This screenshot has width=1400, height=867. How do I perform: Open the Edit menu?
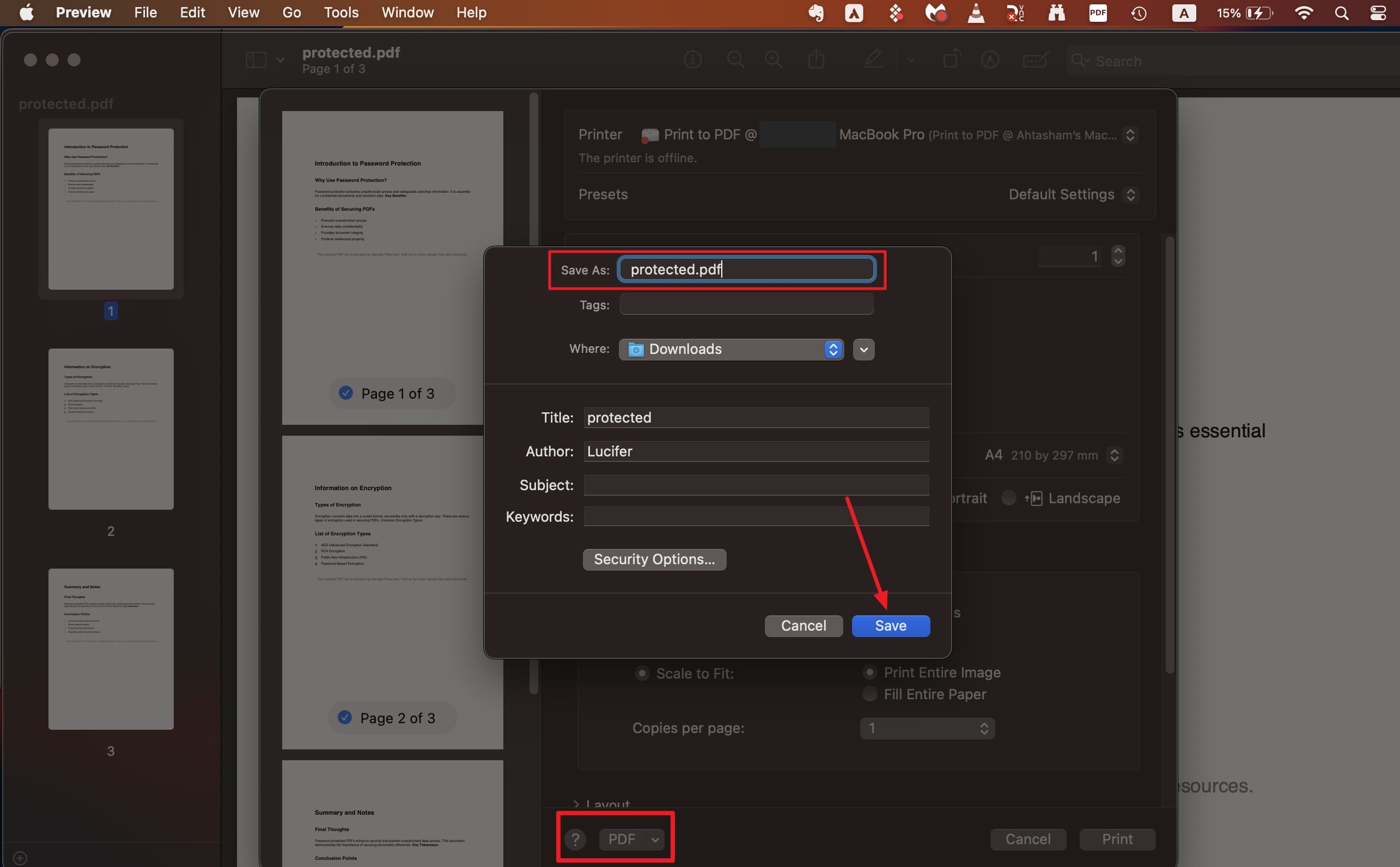tap(193, 13)
